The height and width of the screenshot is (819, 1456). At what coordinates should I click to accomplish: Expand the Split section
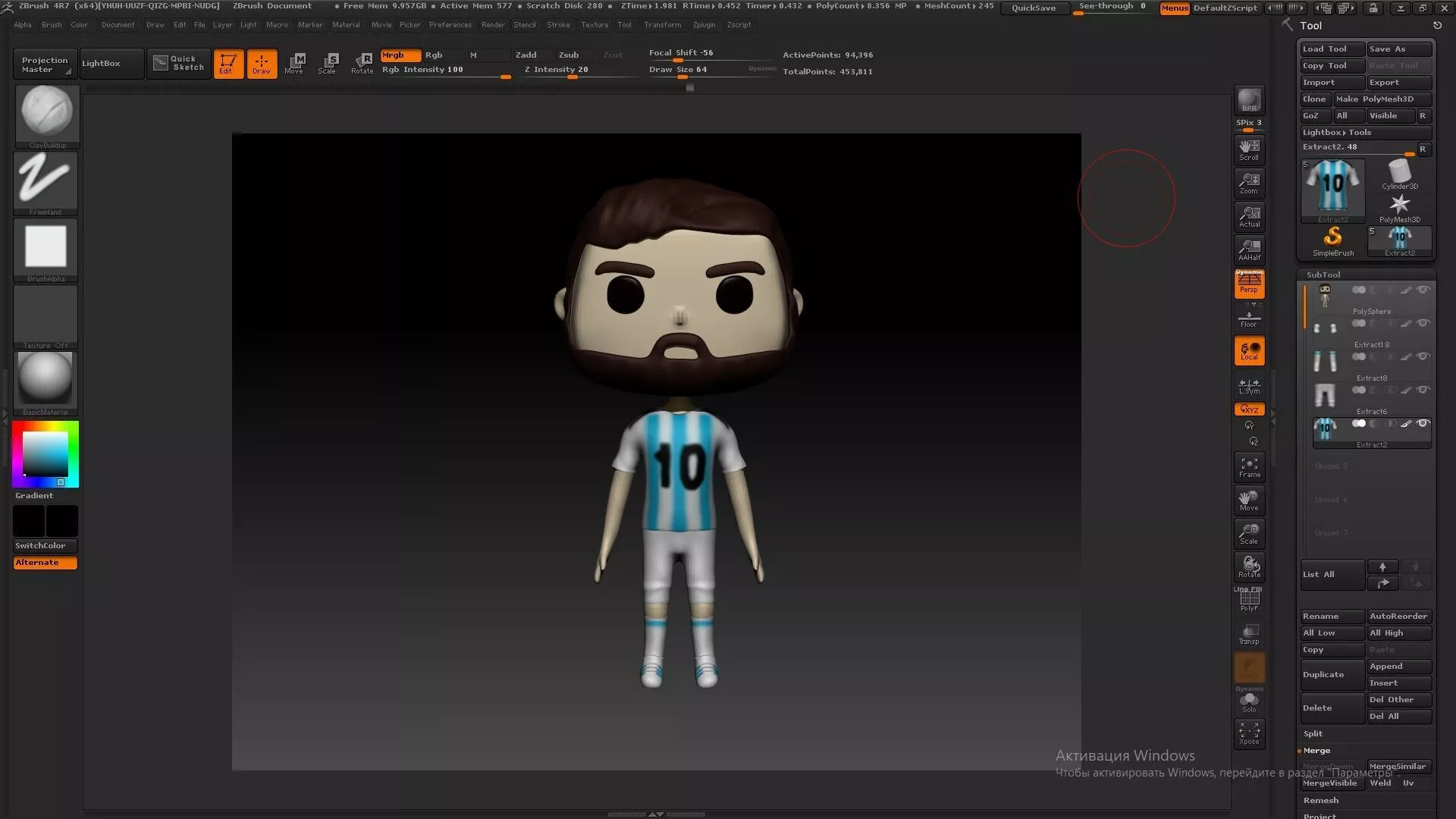(1313, 734)
